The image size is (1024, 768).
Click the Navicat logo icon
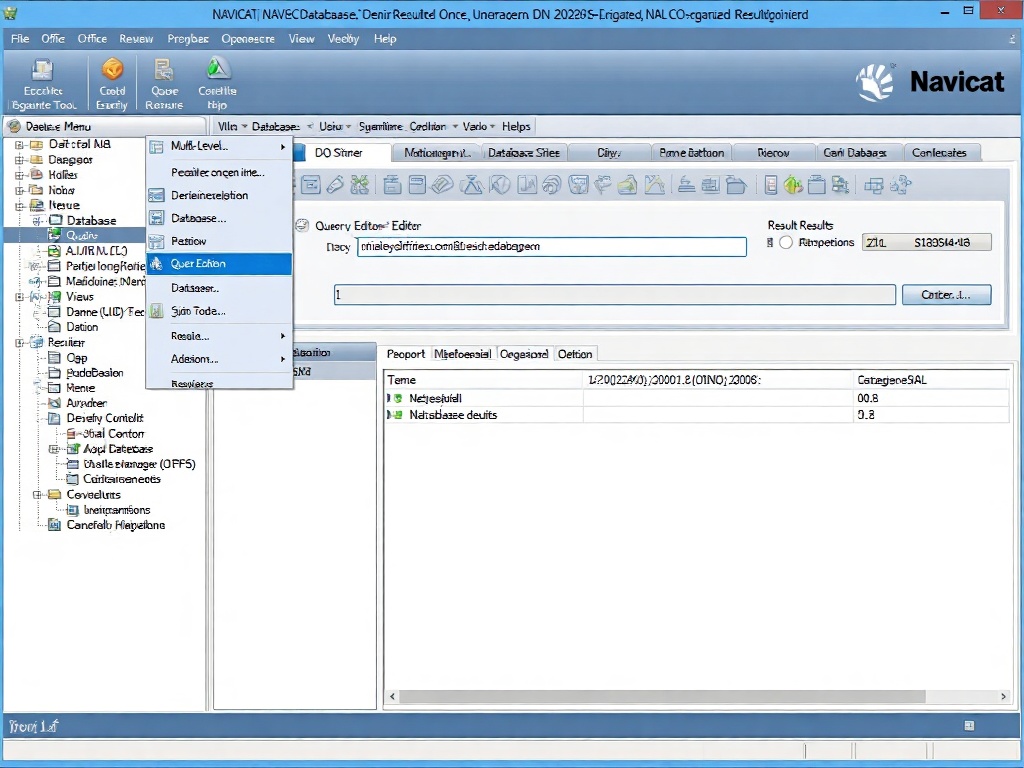(876, 82)
